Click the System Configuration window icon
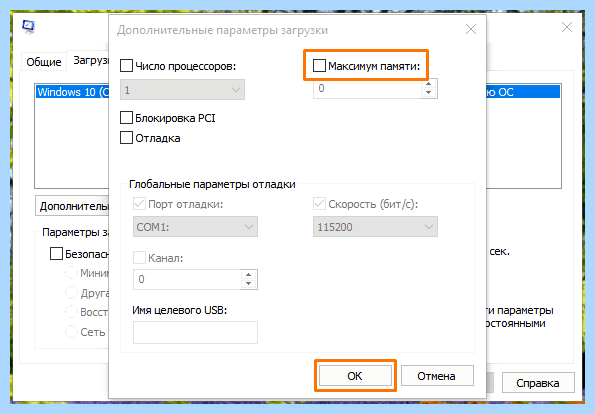Image resolution: width=595 pixels, height=414 pixels. 28,27
